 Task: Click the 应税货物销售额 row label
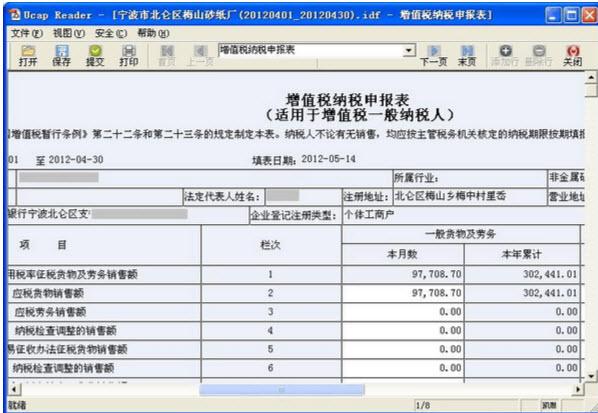(48, 293)
